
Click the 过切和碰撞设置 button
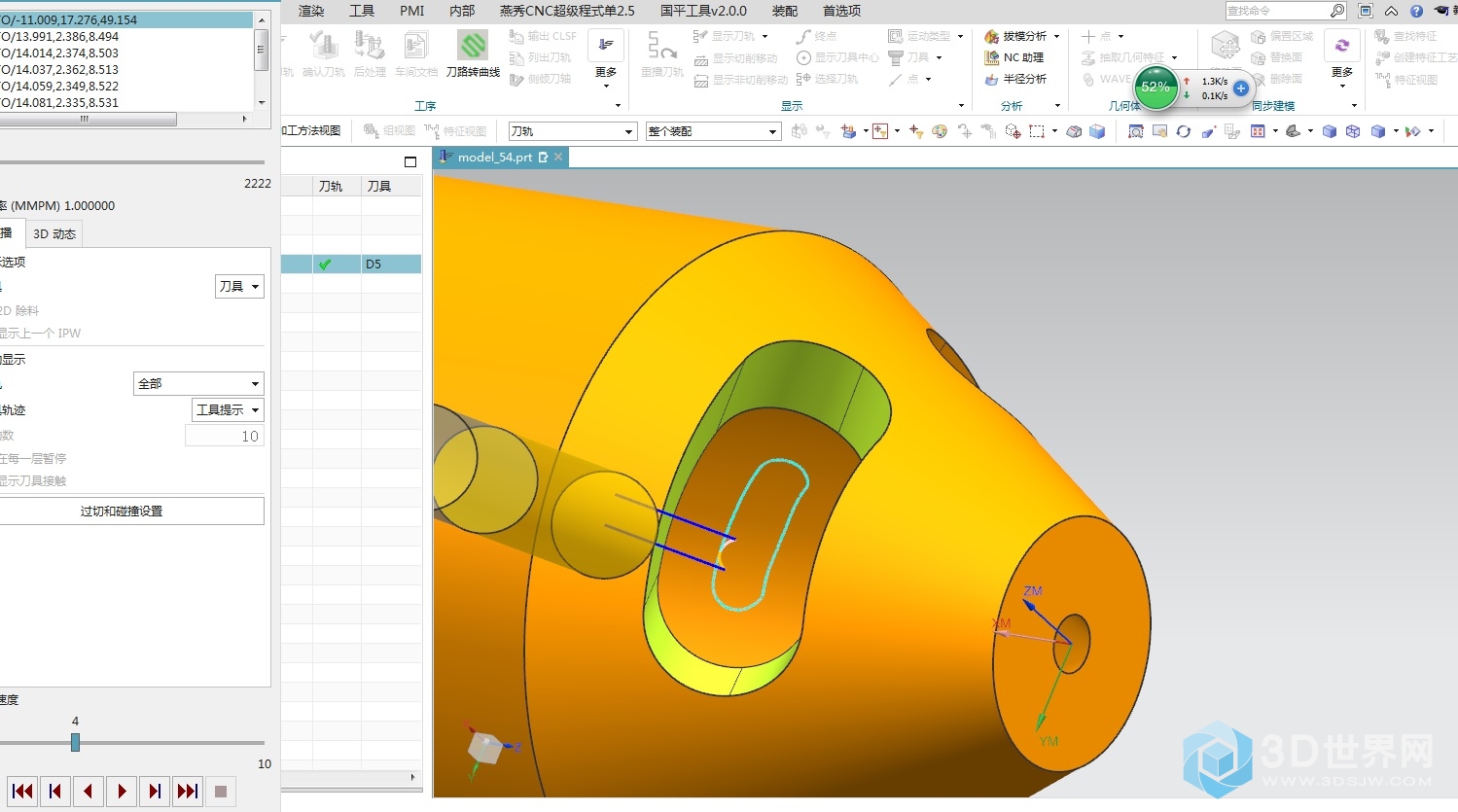tap(131, 511)
